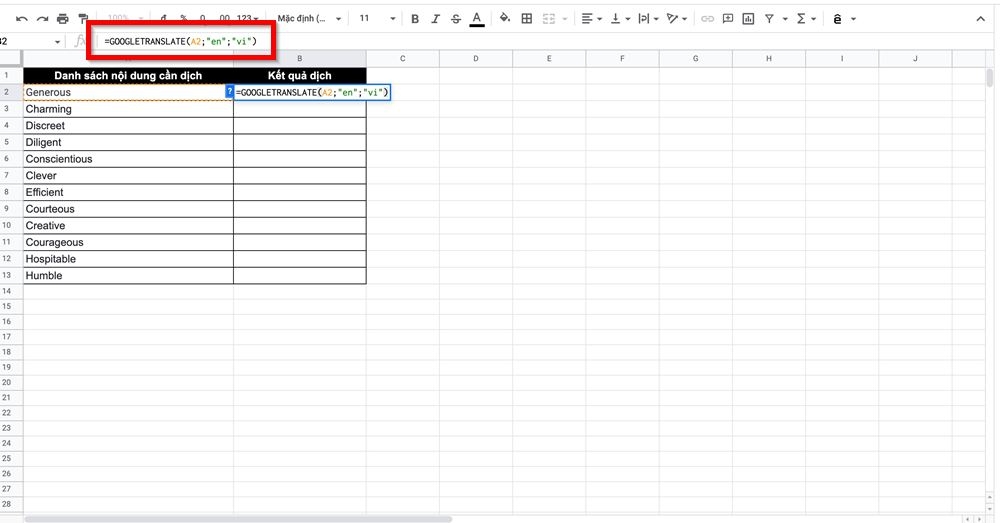Click header cell 'Kết quả dịch'
1000x523 pixels.
click(300, 75)
